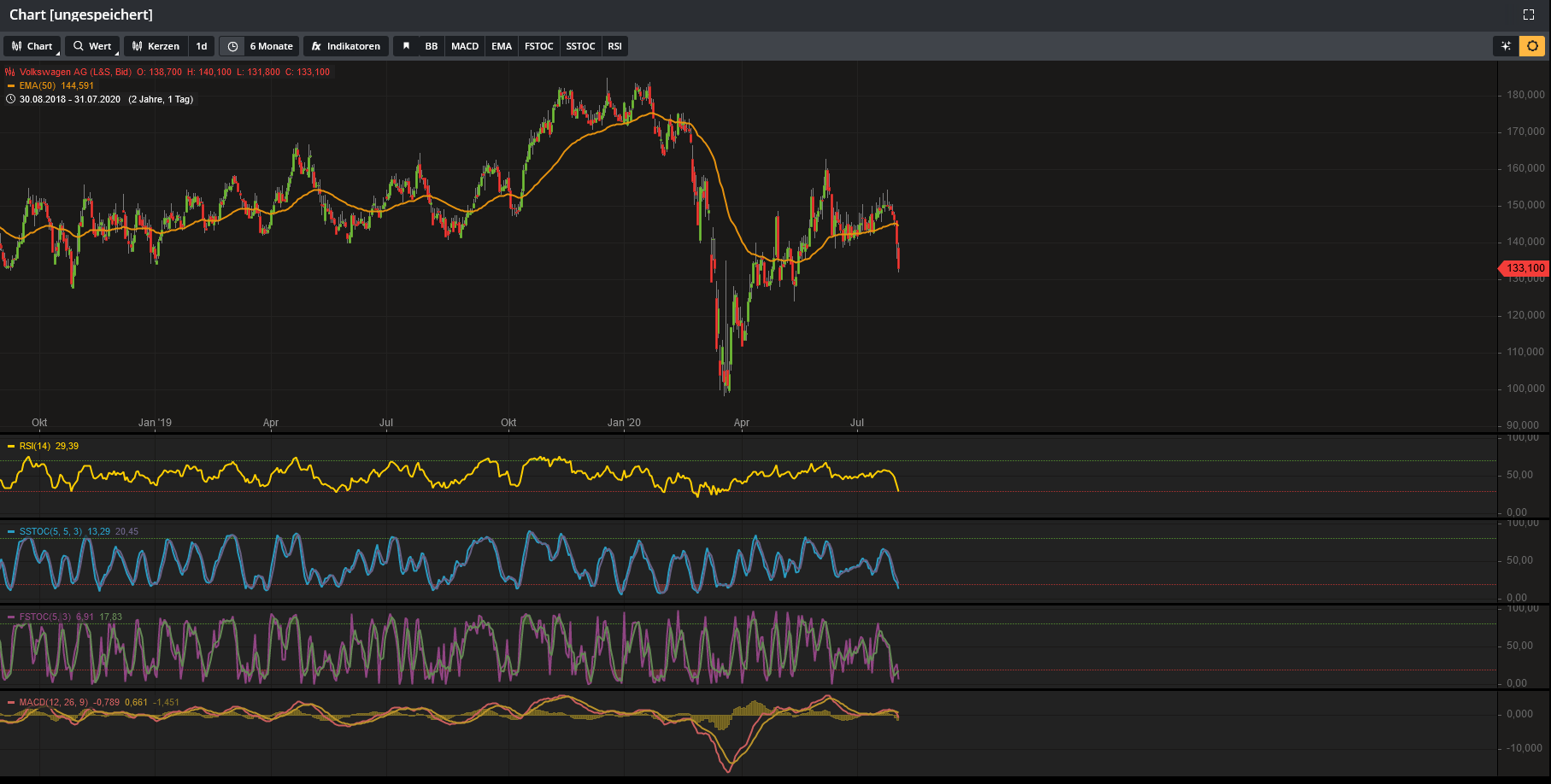Screen dimensions: 1551x784
Task: Click the orange EMA(50) legend color marker
Action: pyautogui.click(x=11, y=85)
